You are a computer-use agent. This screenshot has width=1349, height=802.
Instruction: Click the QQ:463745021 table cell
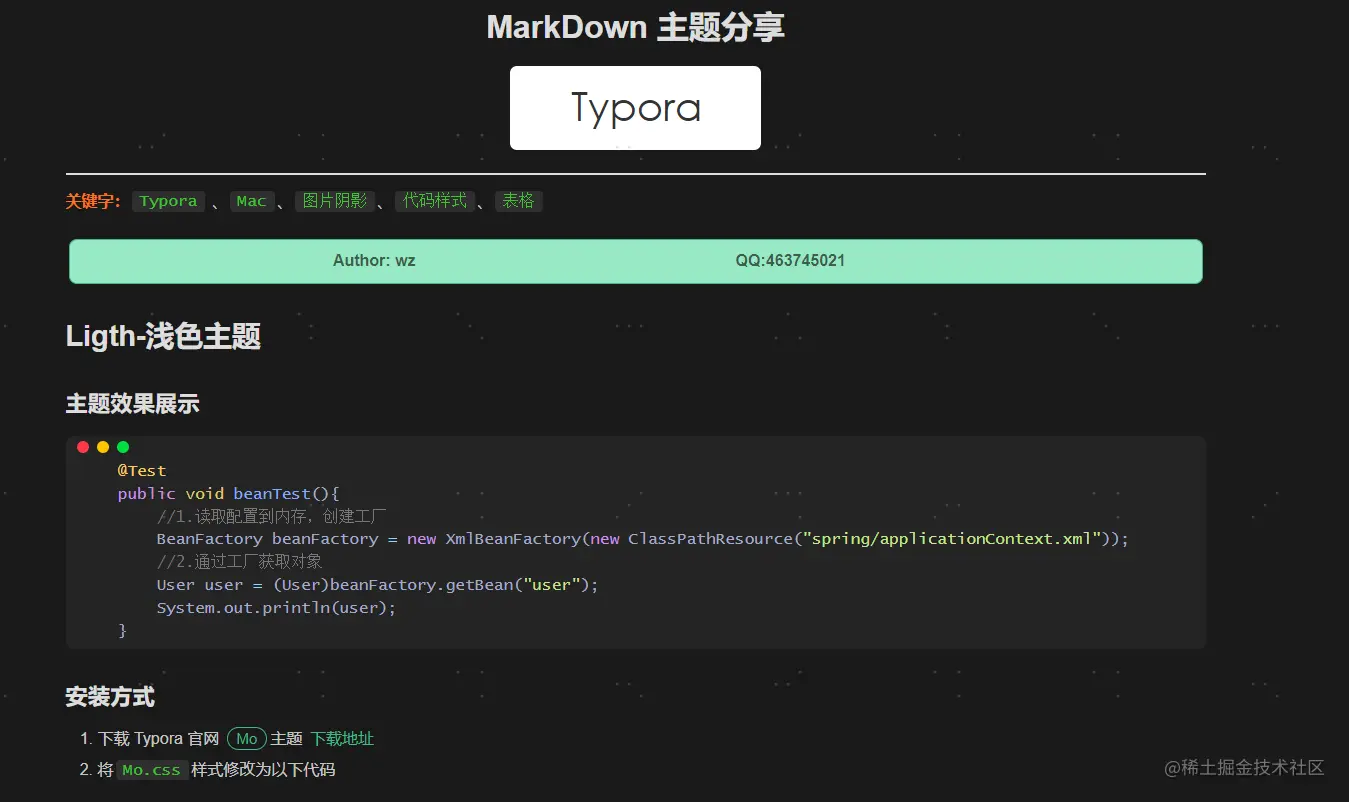[790, 261]
